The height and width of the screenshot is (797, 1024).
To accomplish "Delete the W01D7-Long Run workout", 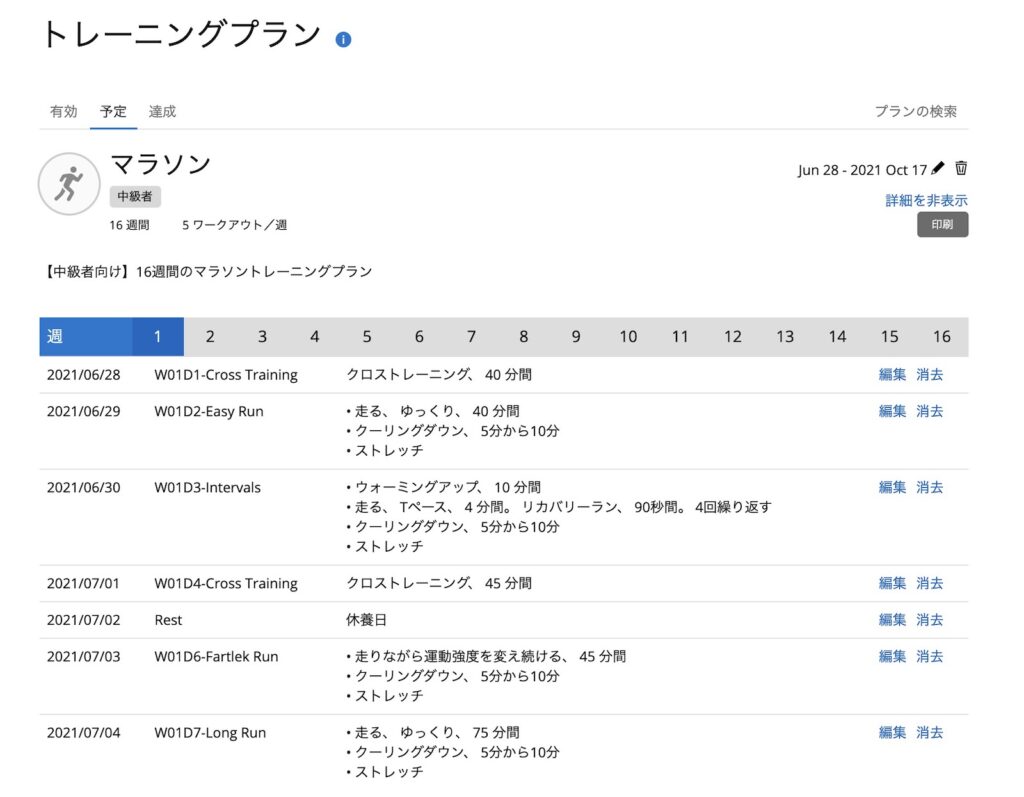I will click(x=929, y=733).
